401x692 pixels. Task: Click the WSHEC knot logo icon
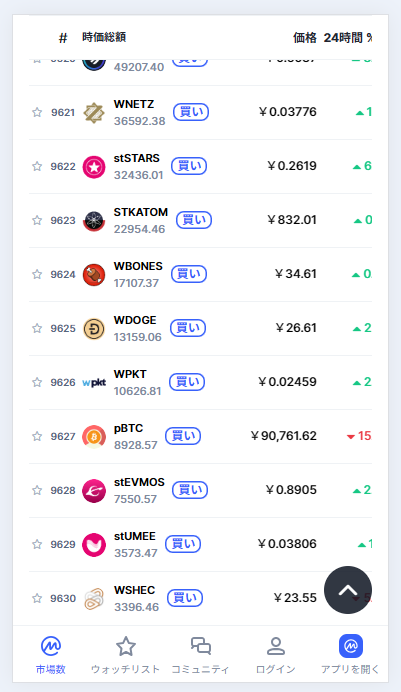(94, 598)
